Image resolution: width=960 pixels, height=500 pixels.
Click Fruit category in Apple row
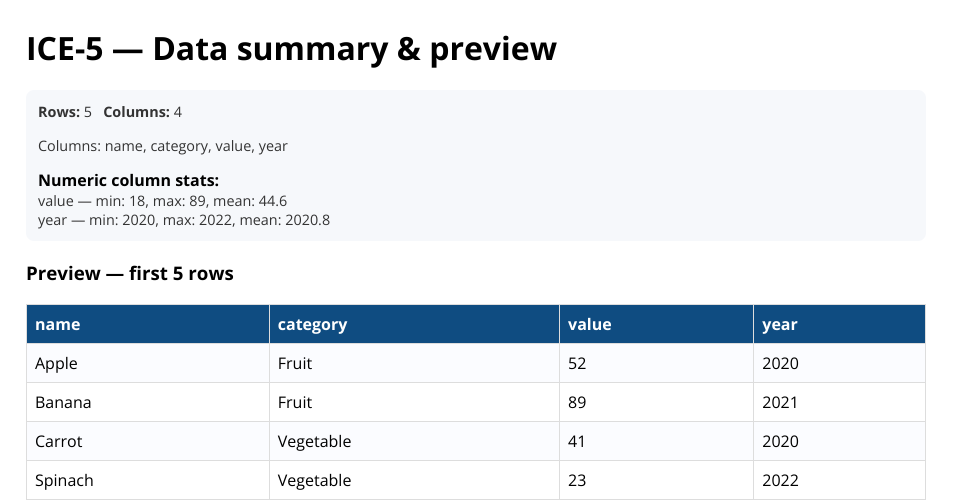tap(295, 363)
